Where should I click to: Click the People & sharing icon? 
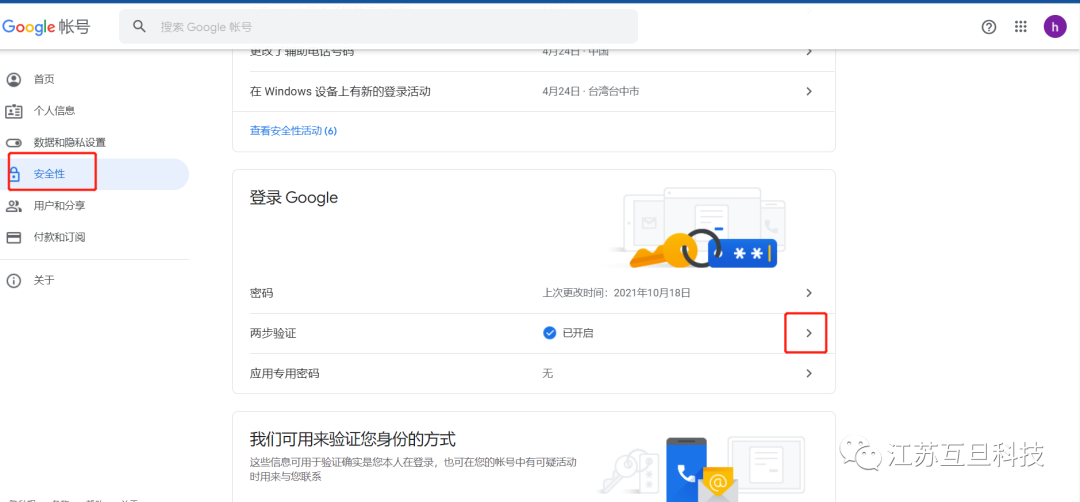[x=14, y=206]
